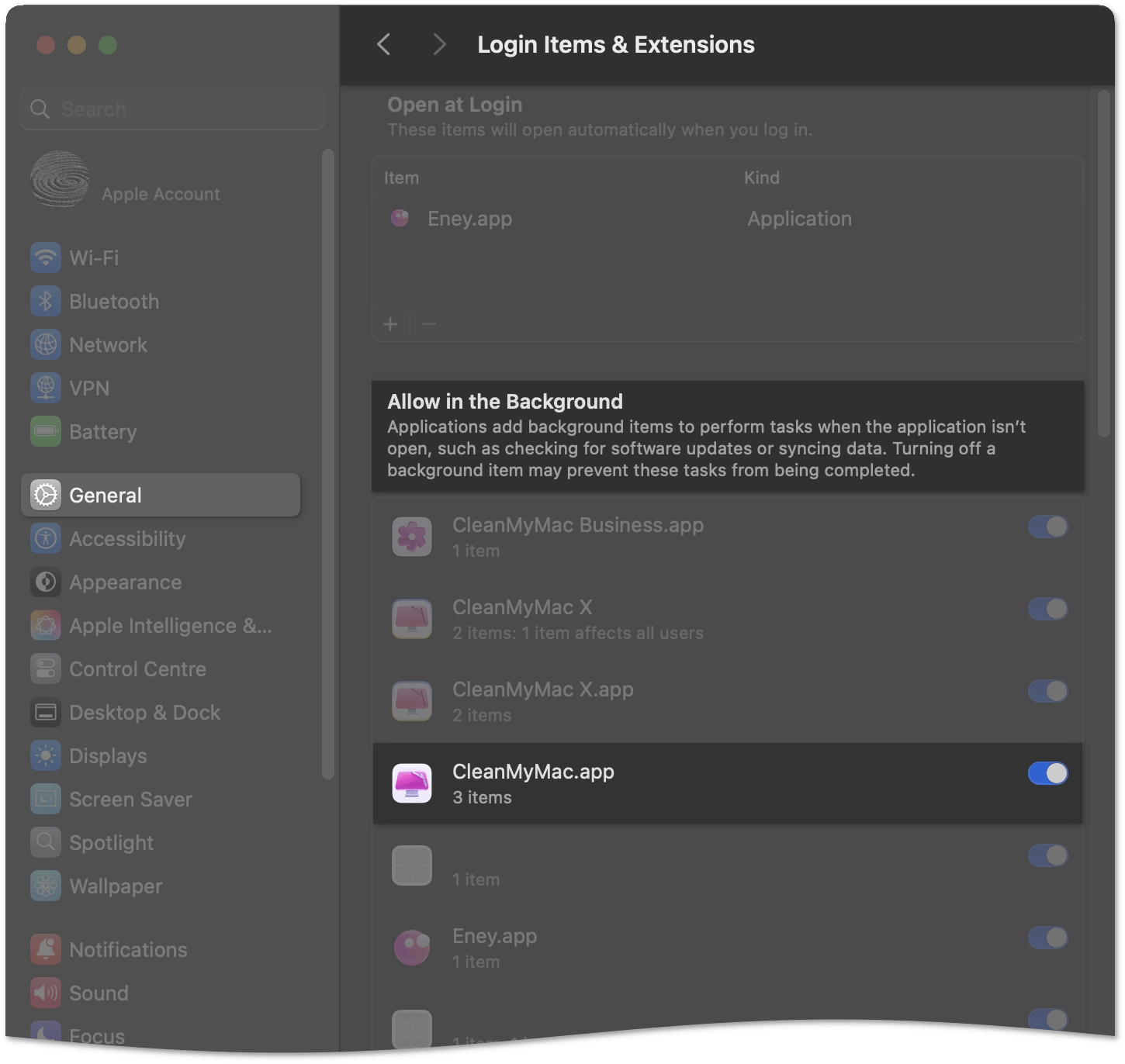Toggle the switch for the unnamed 1 item row
Image resolution: width=1125 pixels, height=1064 pixels.
tap(1048, 855)
